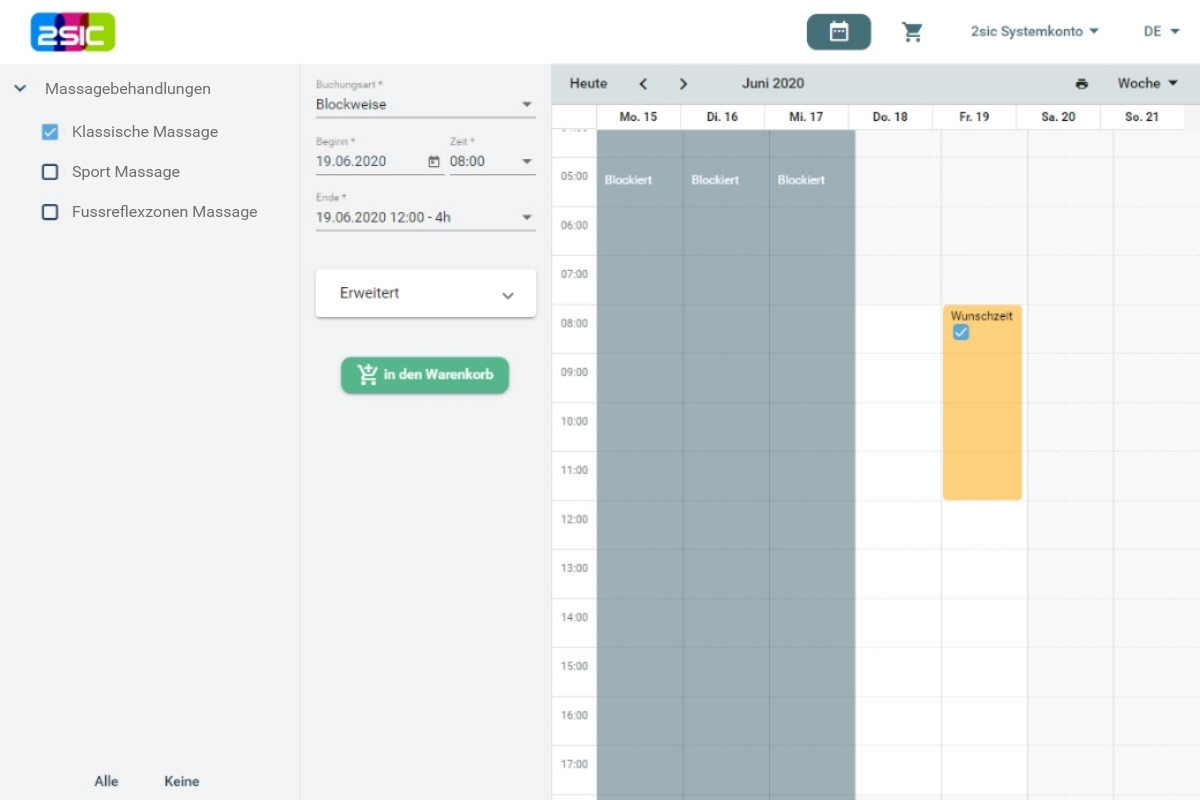Enable Sport Massage checkbox
1200x800 pixels.
tap(50, 172)
